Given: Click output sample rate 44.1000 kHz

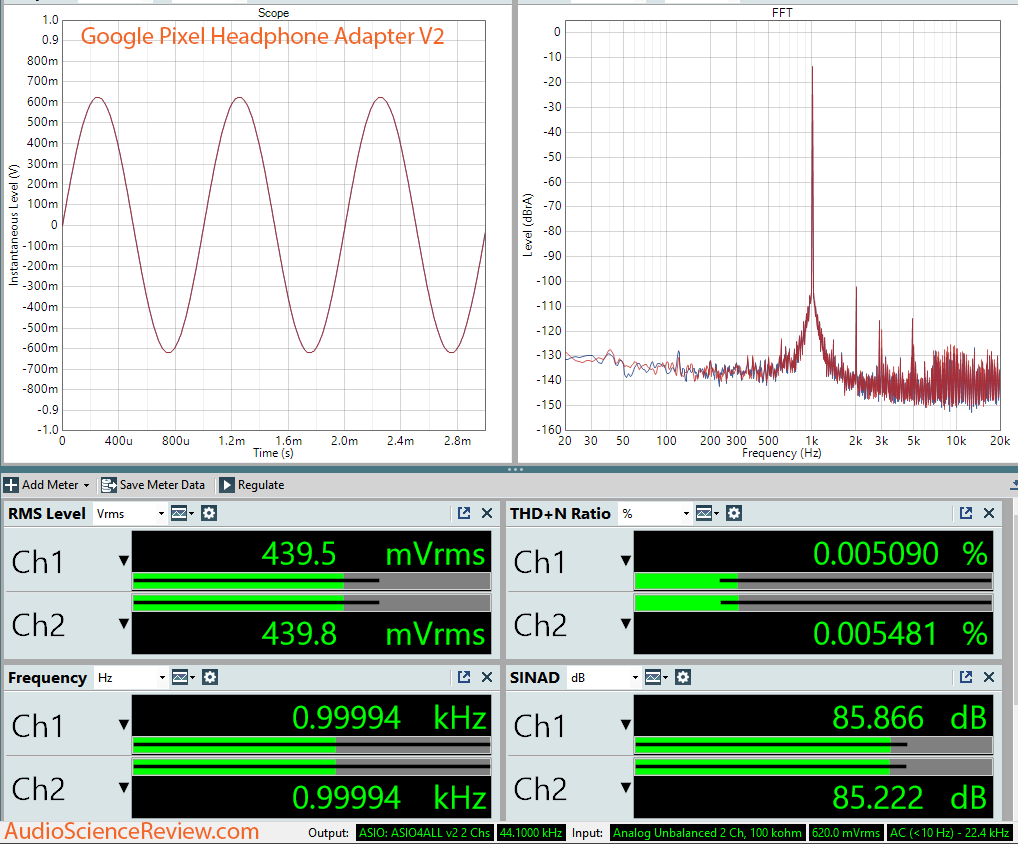Looking at the screenshot, I should click(531, 833).
